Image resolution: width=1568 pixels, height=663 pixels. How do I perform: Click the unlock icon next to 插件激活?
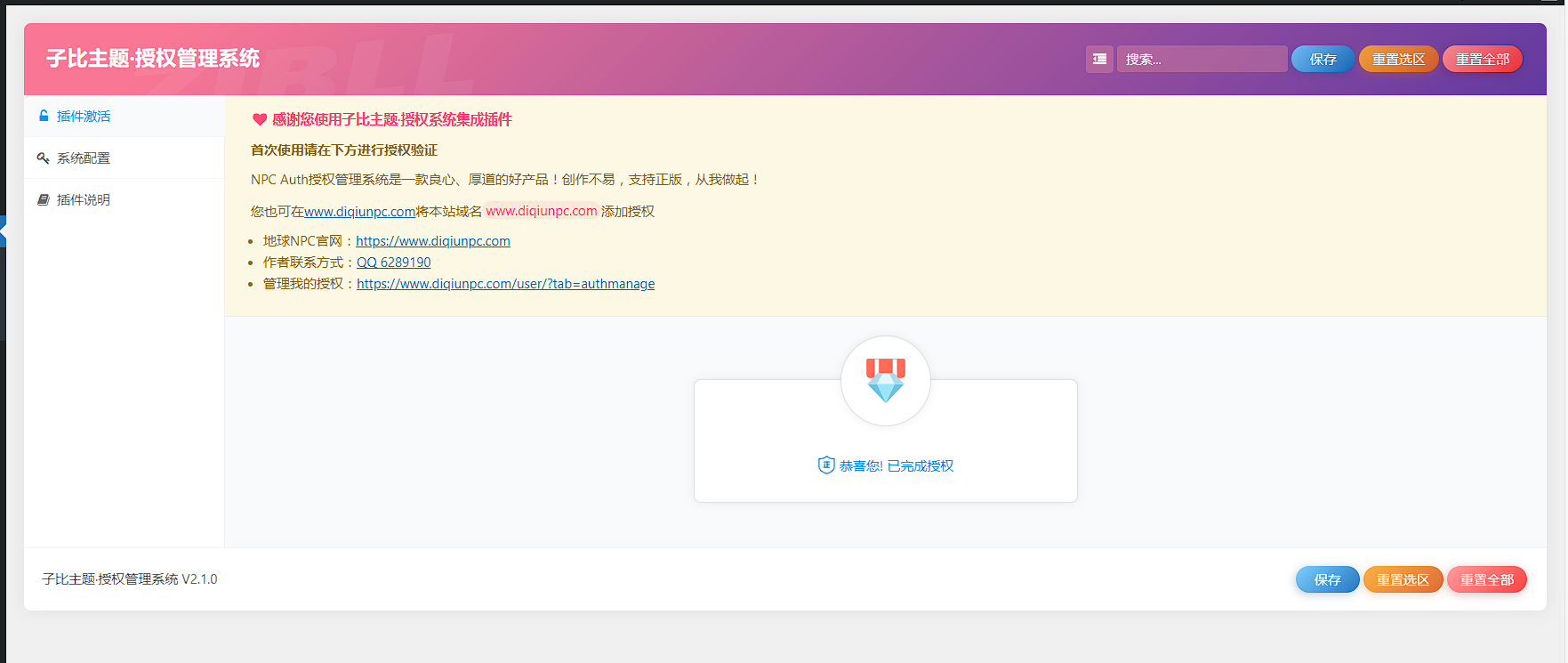click(x=44, y=116)
